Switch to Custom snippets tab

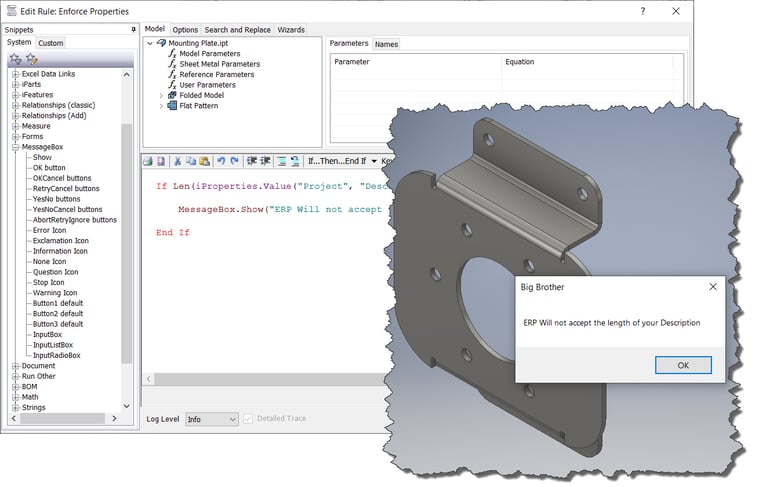coord(51,43)
